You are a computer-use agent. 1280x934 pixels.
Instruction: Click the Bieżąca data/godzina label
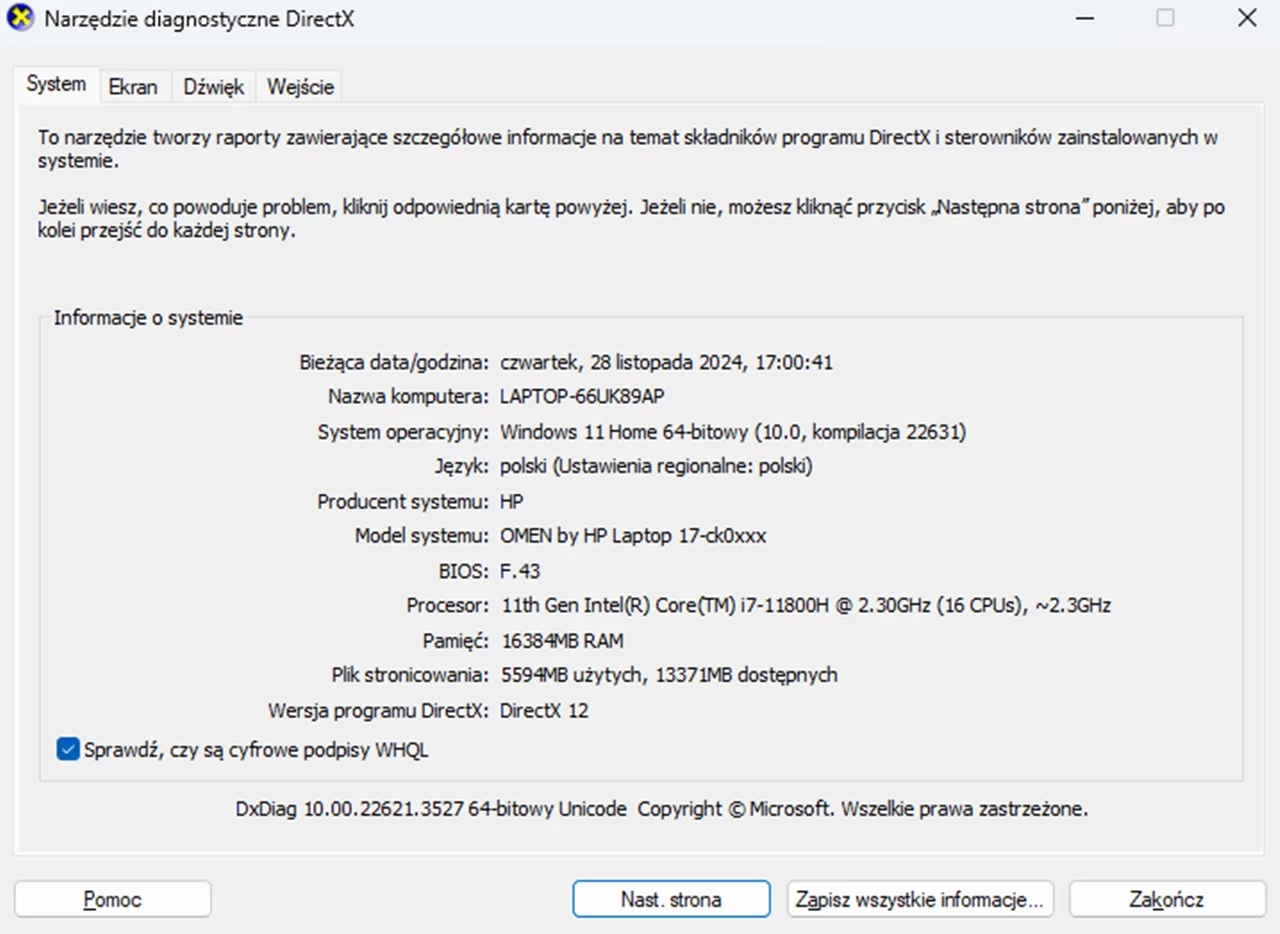pos(394,362)
